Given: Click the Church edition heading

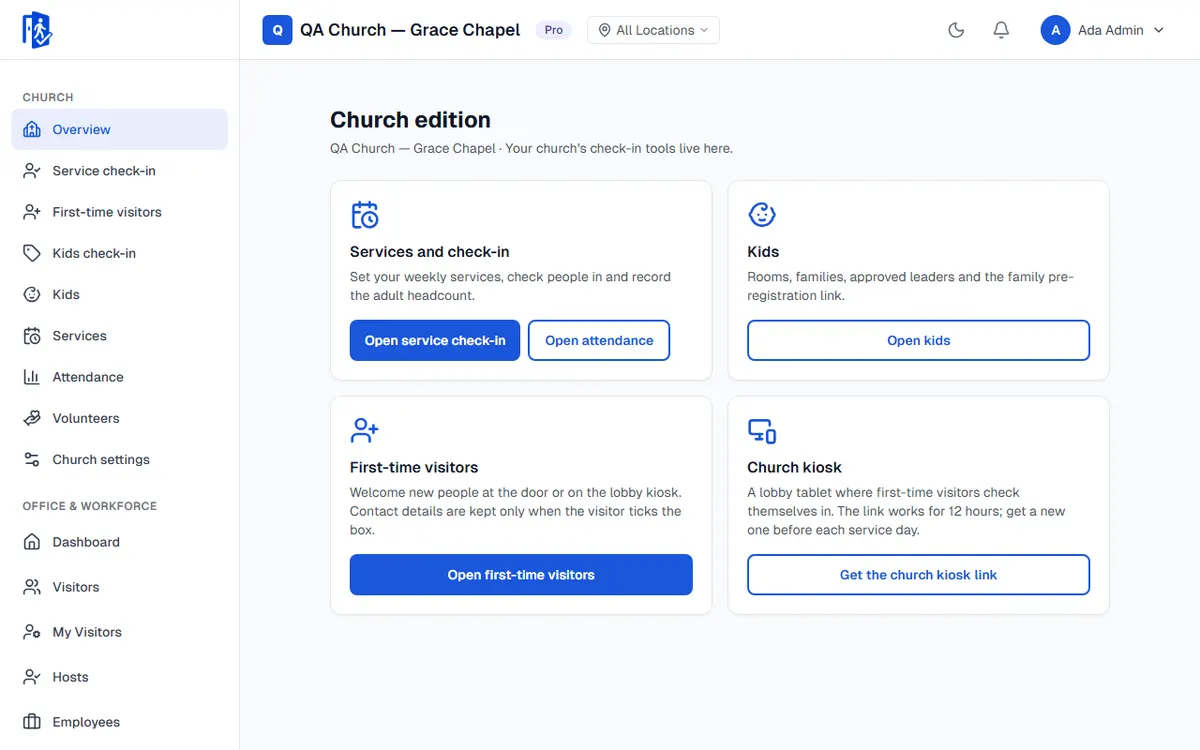Looking at the screenshot, I should pos(410,120).
